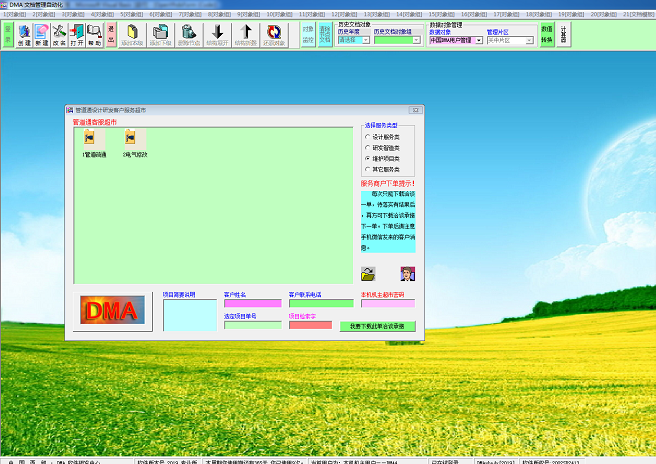The width and height of the screenshot is (656, 464).
Task: Click the yellow folder add-same-level icon
Action: [132, 35]
